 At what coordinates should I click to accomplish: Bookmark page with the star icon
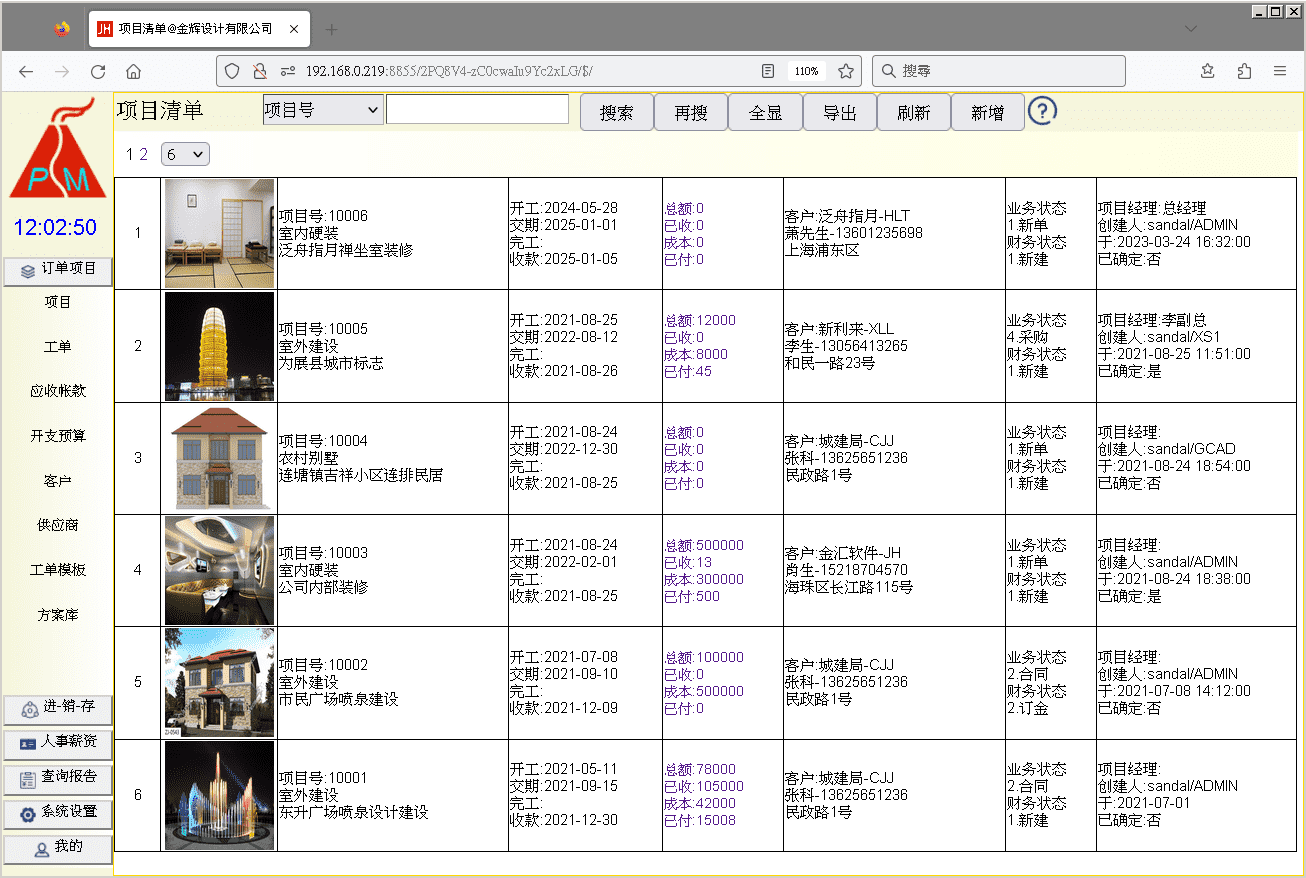[x=846, y=71]
